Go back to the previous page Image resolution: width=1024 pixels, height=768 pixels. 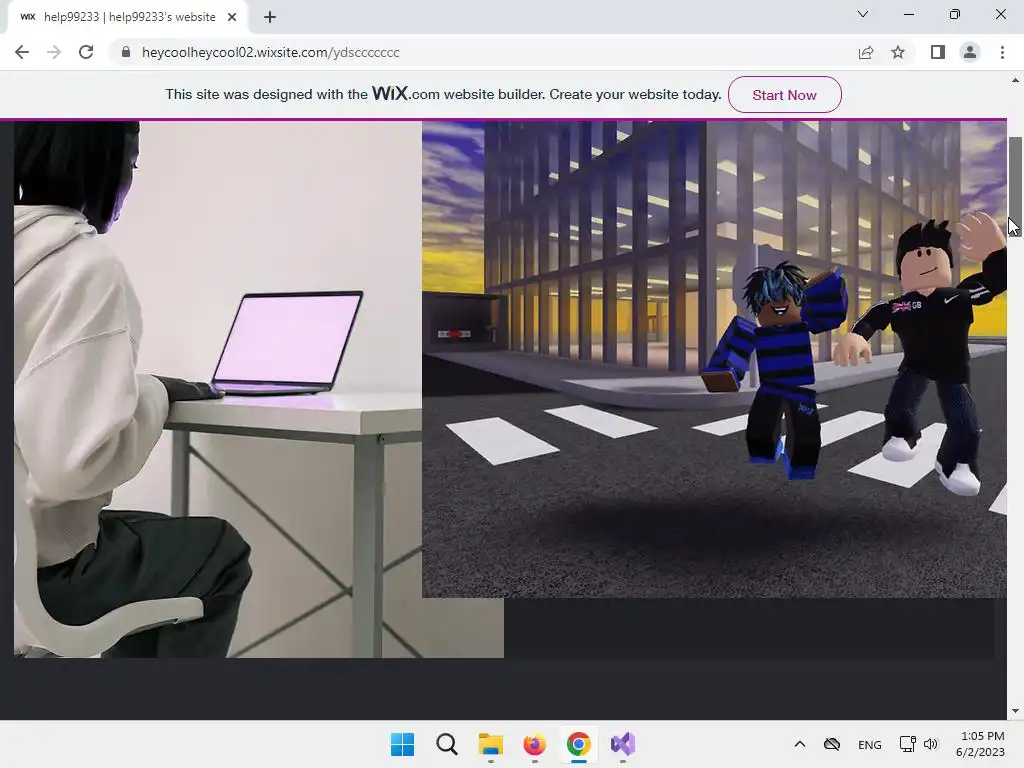point(22,52)
